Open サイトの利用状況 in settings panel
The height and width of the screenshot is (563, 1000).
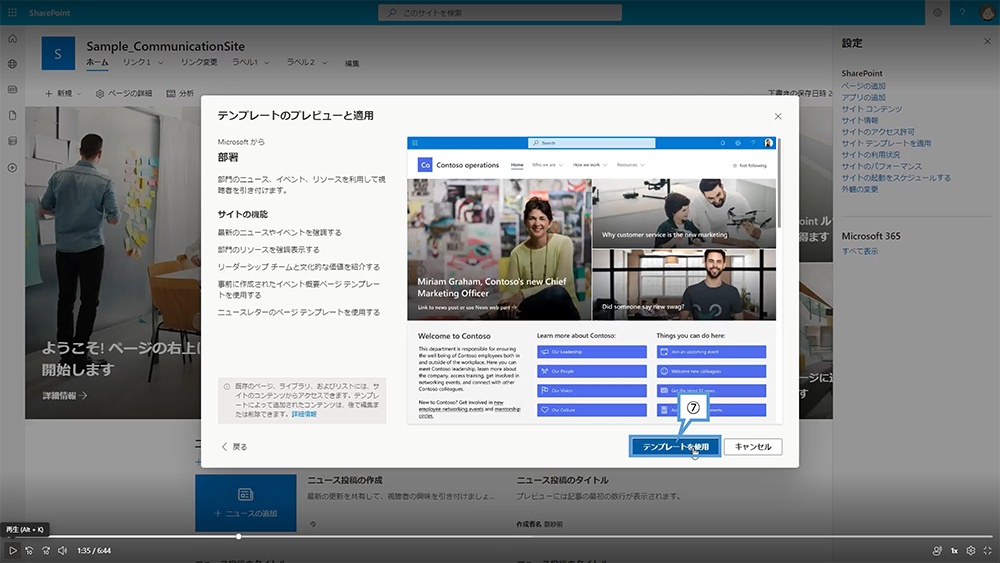(x=871, y=154)
